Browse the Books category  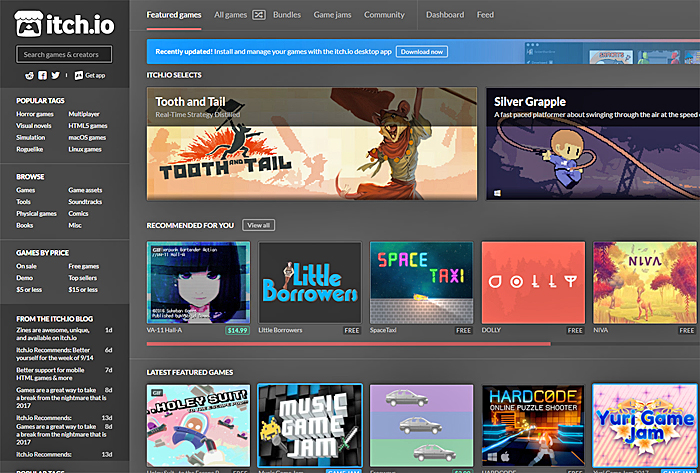tap(25, 225)
